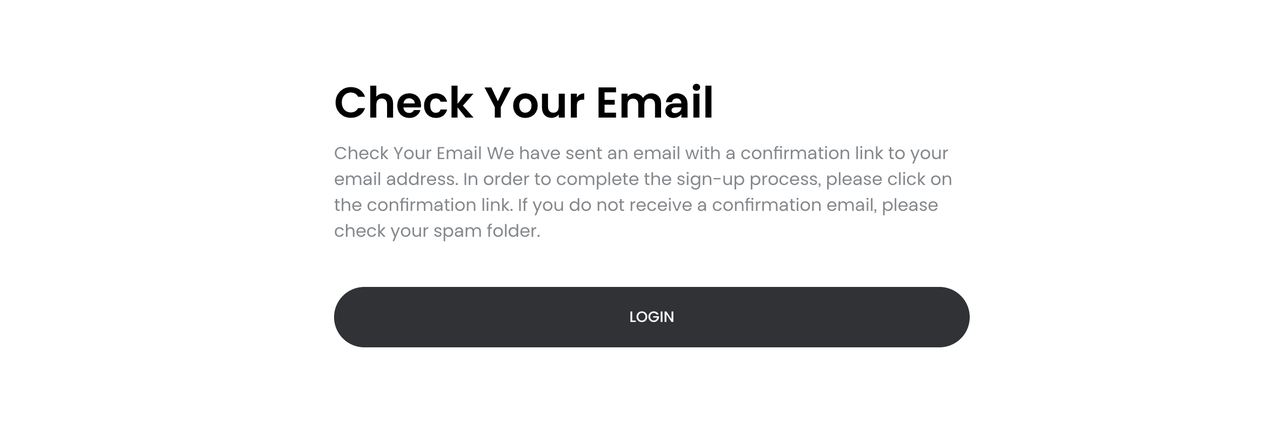The width and height of the screenshot is (1280, 425).
Task: Click the confirmation instructions paragraph
Action: (641, 192)
